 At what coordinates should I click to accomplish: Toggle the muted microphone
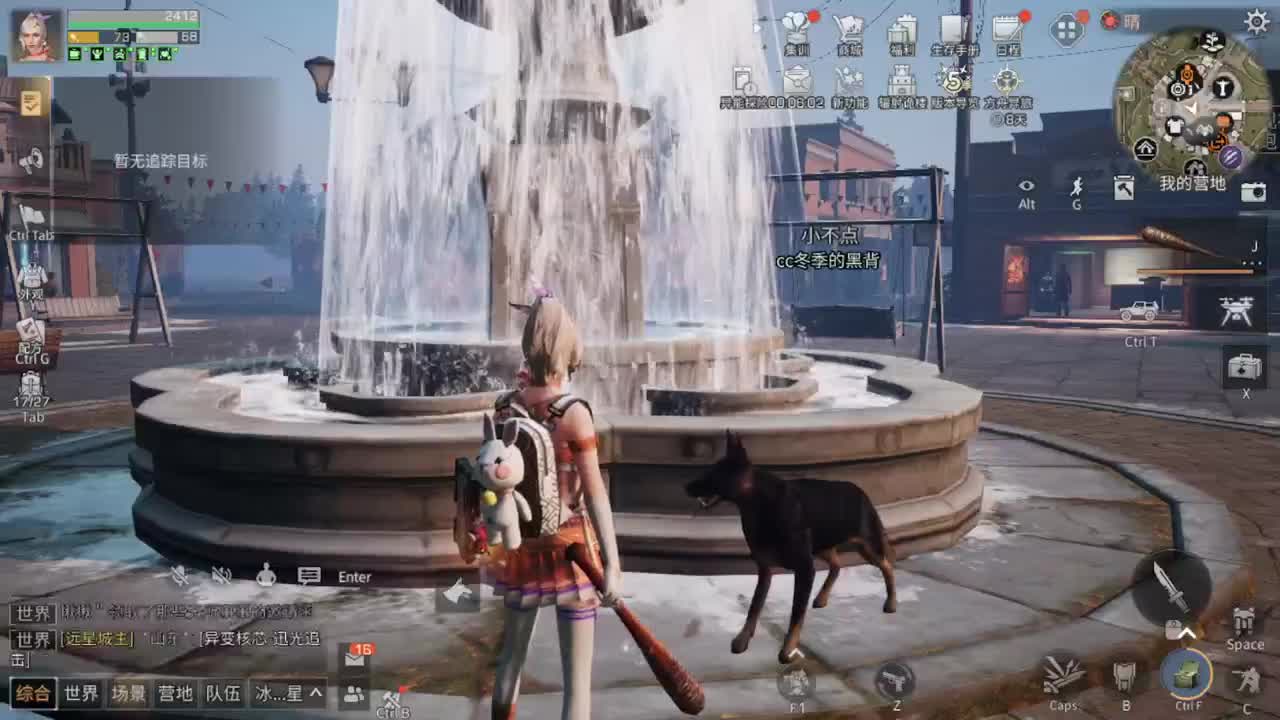[179, 575]
